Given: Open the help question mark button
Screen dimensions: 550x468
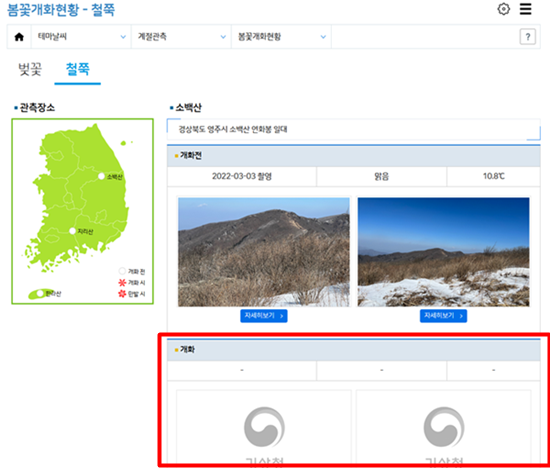Looking at the screenshot, I should [x=528, y=36].
